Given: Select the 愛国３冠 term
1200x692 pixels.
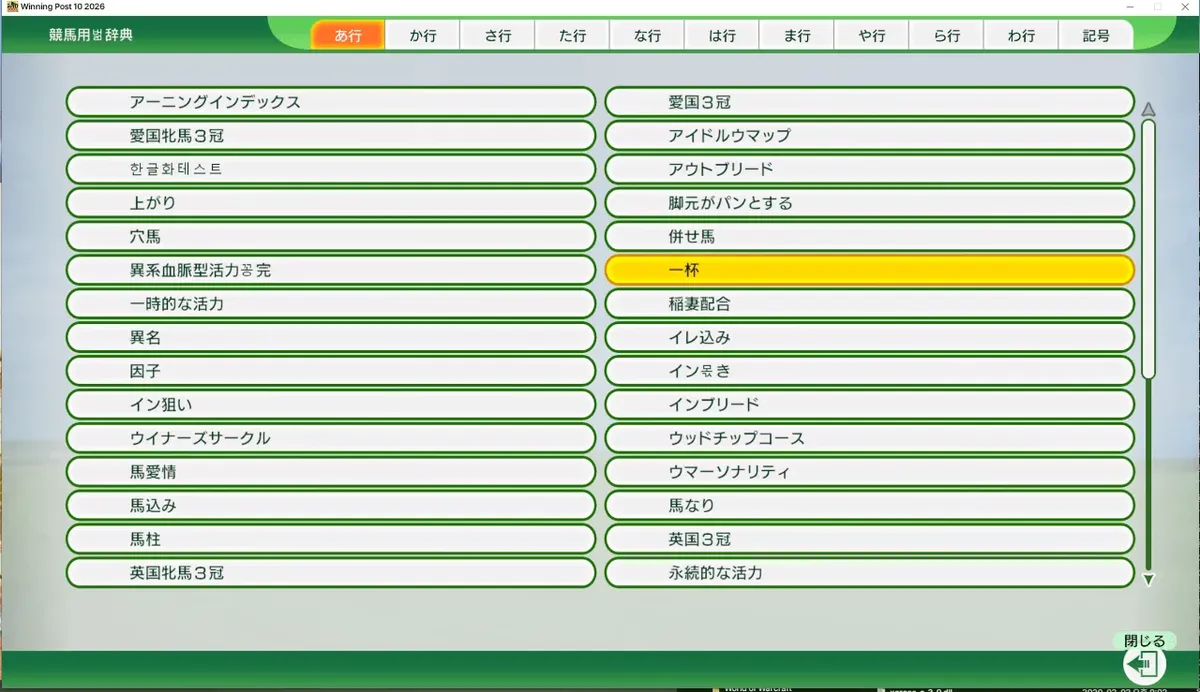Looking at the screenshot, I should (x=870, y=102).
